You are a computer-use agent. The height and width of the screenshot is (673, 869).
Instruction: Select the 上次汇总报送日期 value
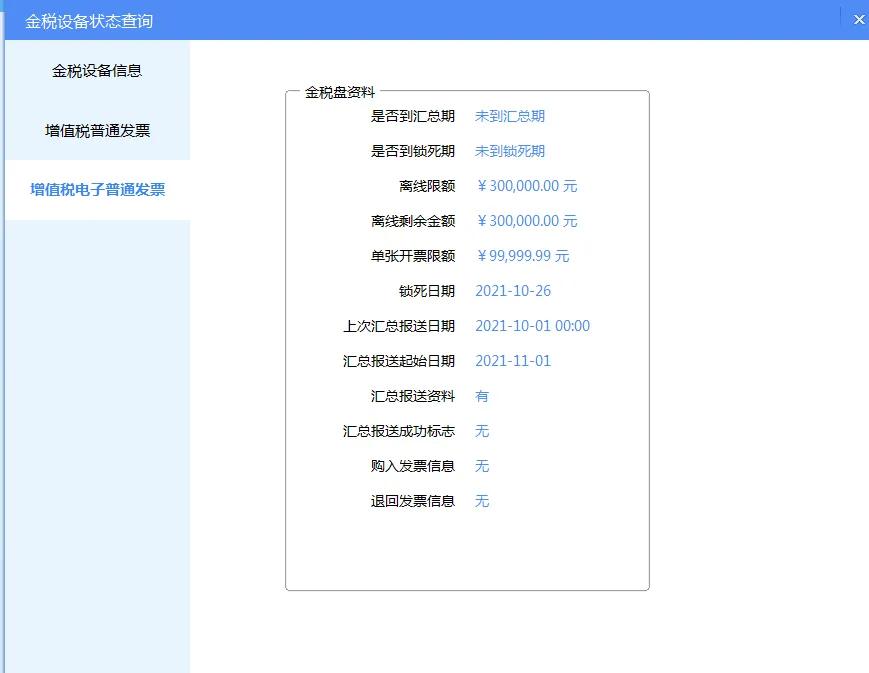click(533, 326)
